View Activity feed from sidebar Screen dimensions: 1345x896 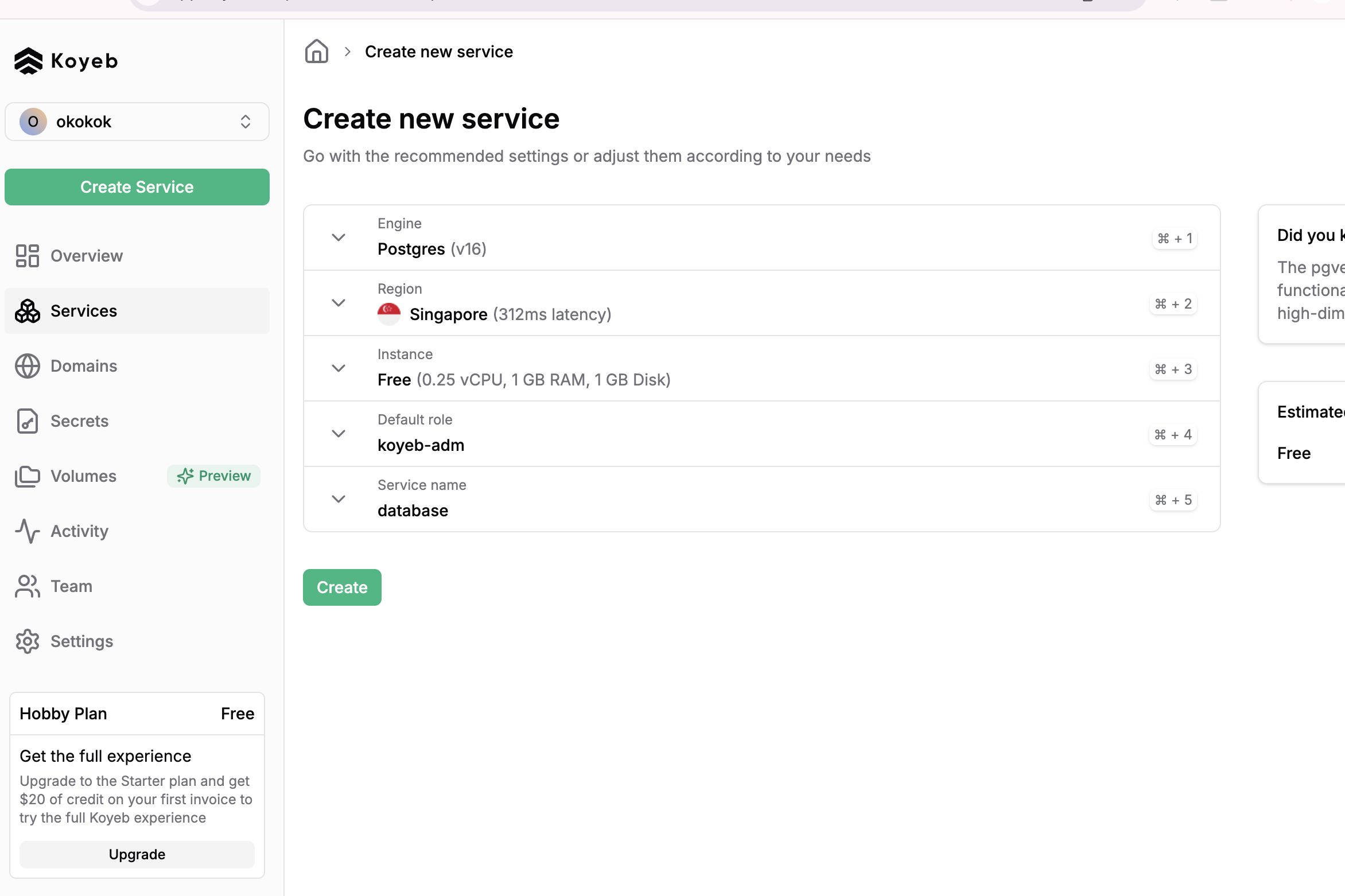tap(79, 531)
